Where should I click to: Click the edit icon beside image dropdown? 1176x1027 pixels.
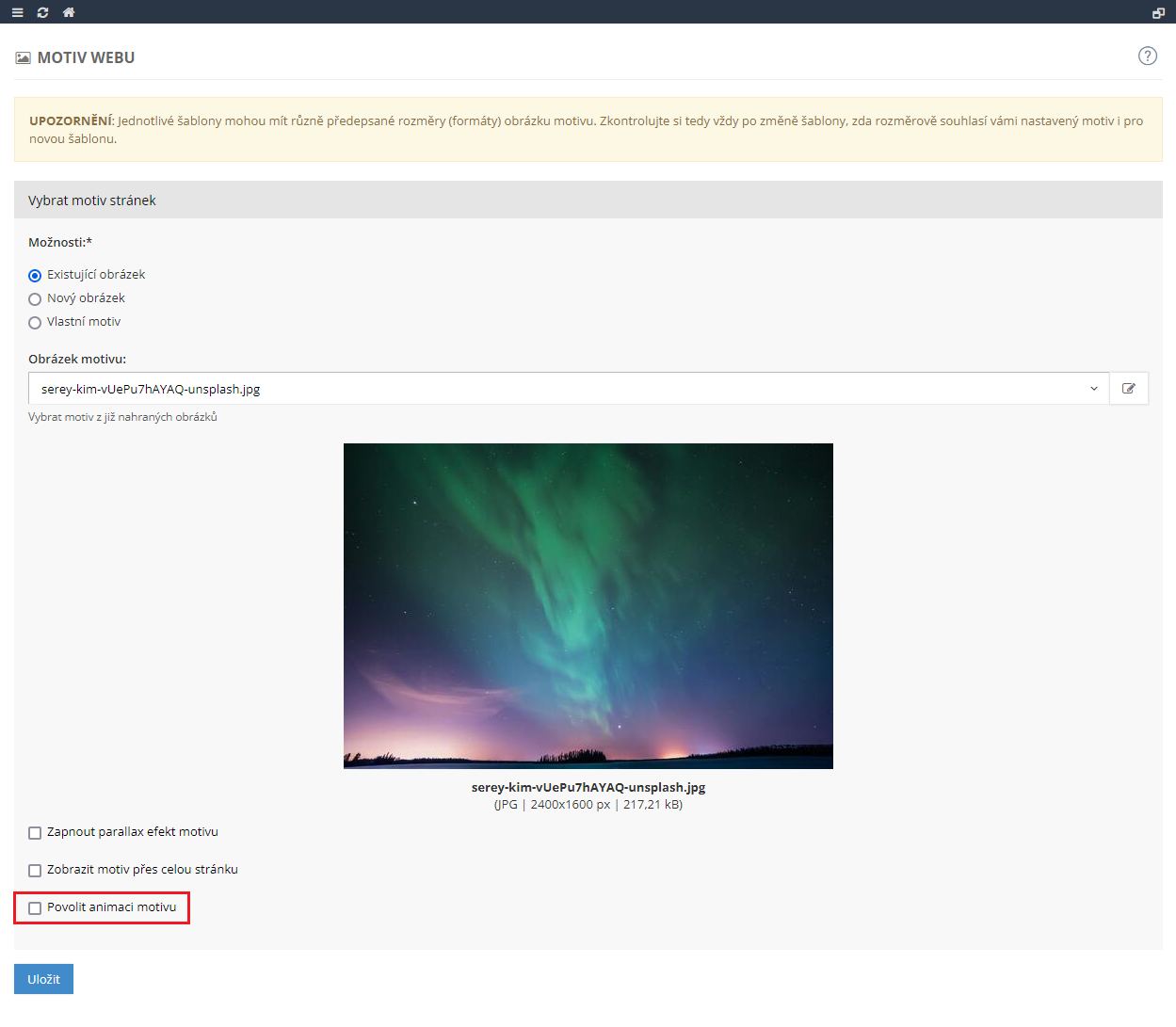pyautogui.click(x=1128, y=389)
